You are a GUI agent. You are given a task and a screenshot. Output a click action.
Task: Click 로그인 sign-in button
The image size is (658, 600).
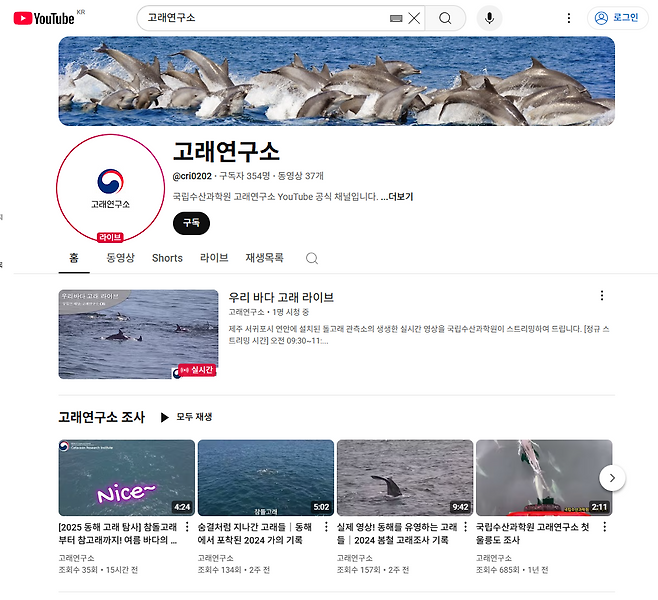pos(615,18)
